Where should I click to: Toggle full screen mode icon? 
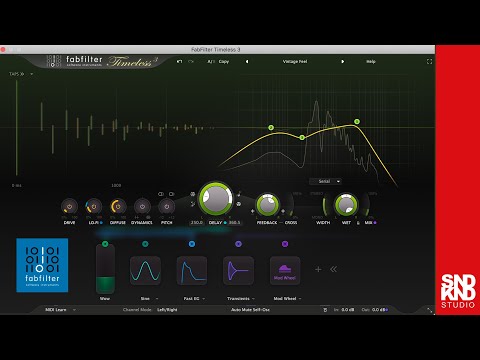point(429,62)
